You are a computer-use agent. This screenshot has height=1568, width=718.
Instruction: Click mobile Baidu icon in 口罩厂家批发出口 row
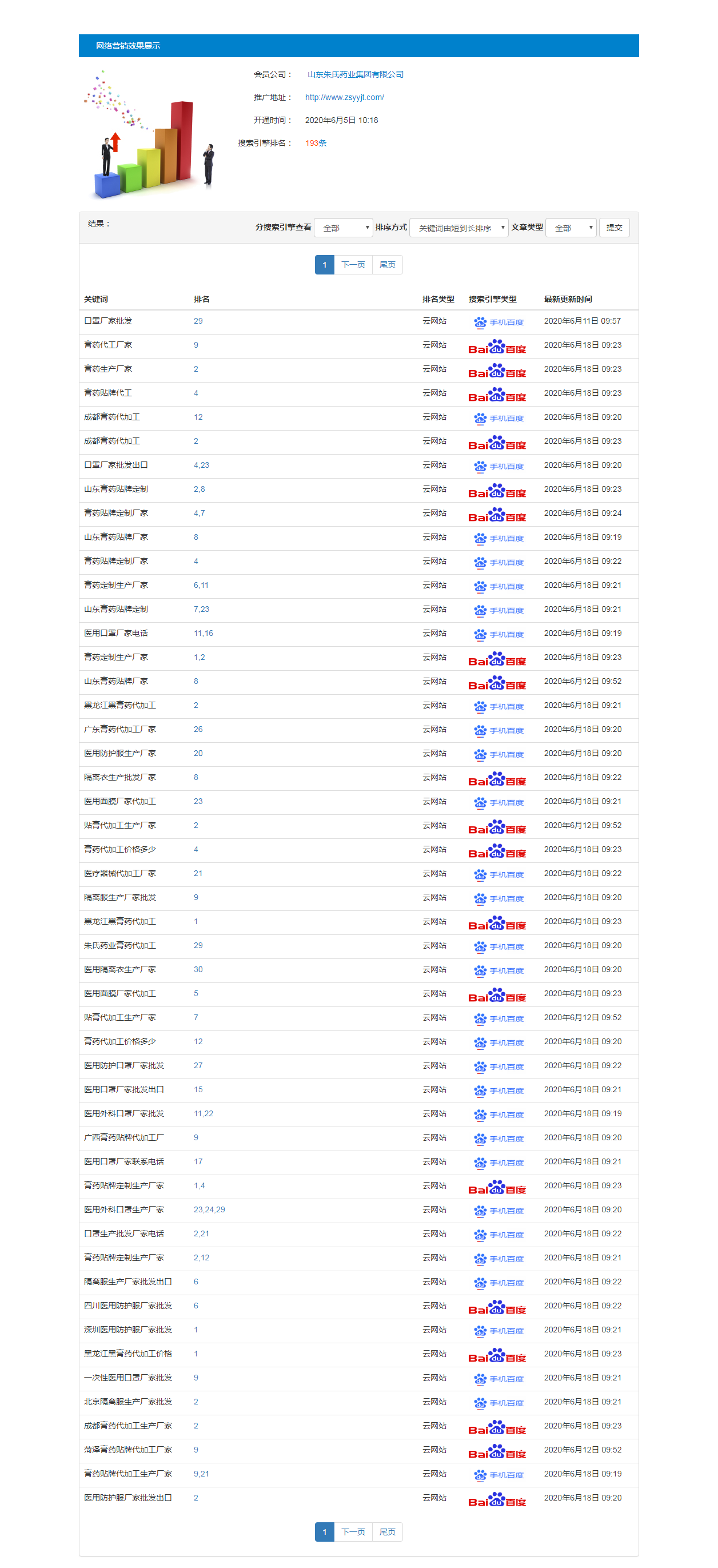click(x=498, y=466)
